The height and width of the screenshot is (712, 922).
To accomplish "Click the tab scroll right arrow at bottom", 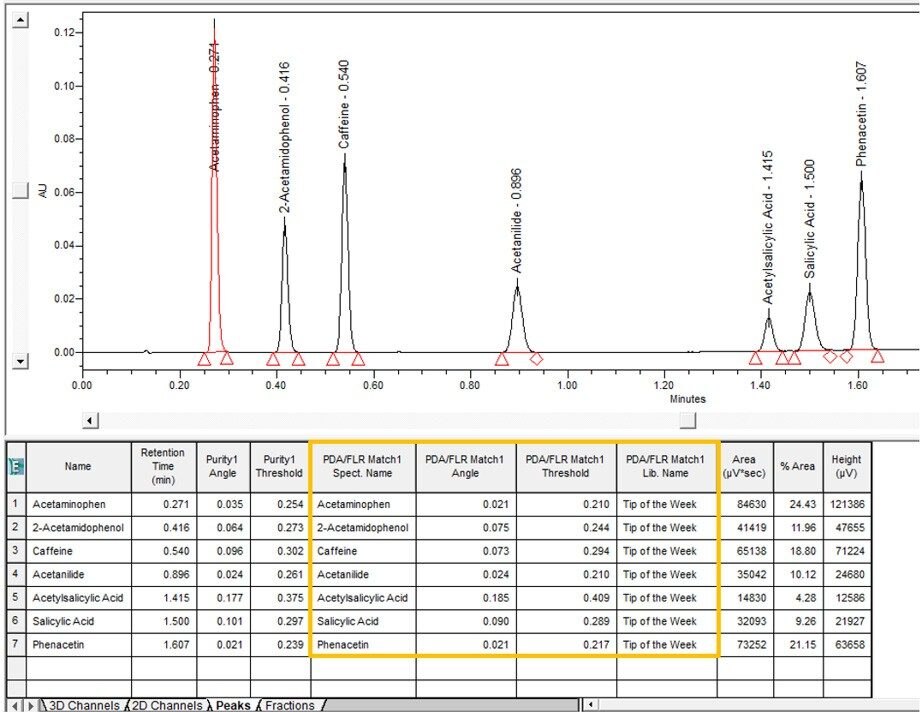I will 31,705.
